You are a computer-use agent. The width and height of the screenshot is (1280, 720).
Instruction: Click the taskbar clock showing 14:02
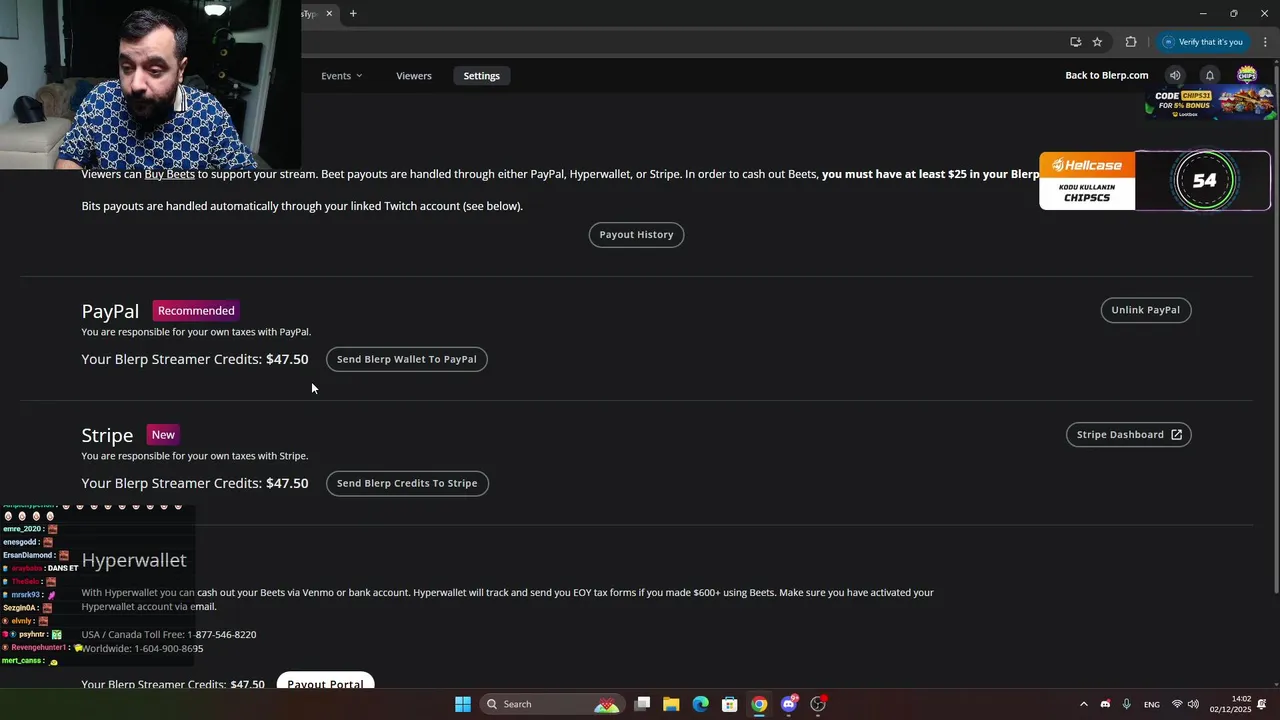tap(1230, 704)
